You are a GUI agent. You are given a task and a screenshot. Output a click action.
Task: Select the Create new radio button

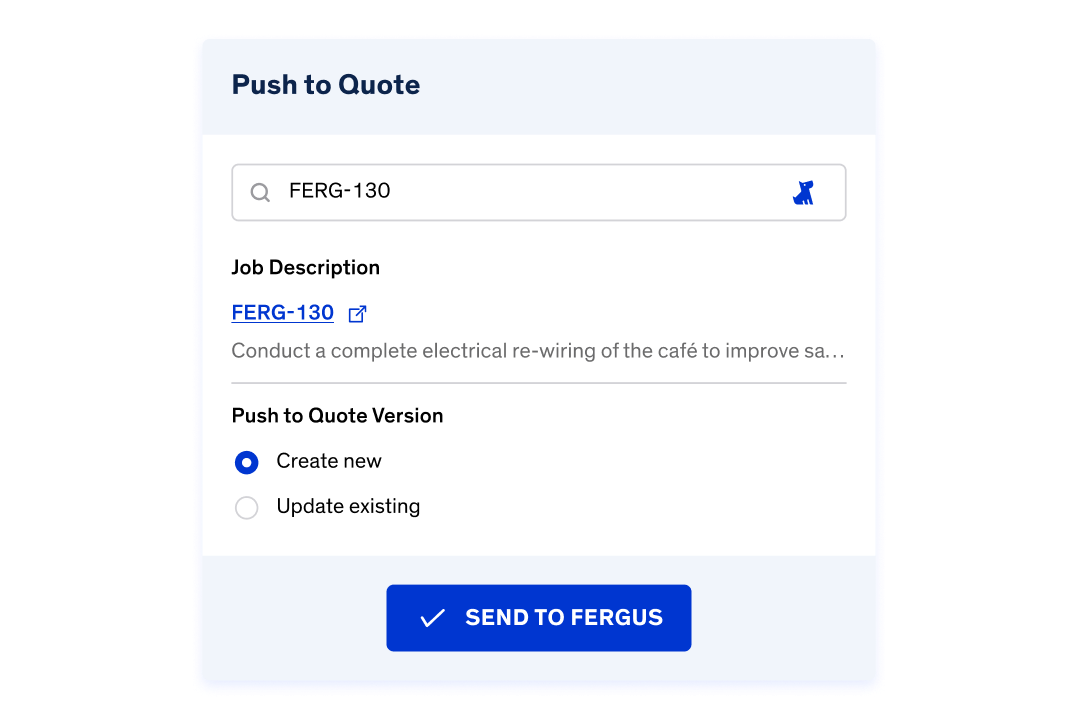247,462
